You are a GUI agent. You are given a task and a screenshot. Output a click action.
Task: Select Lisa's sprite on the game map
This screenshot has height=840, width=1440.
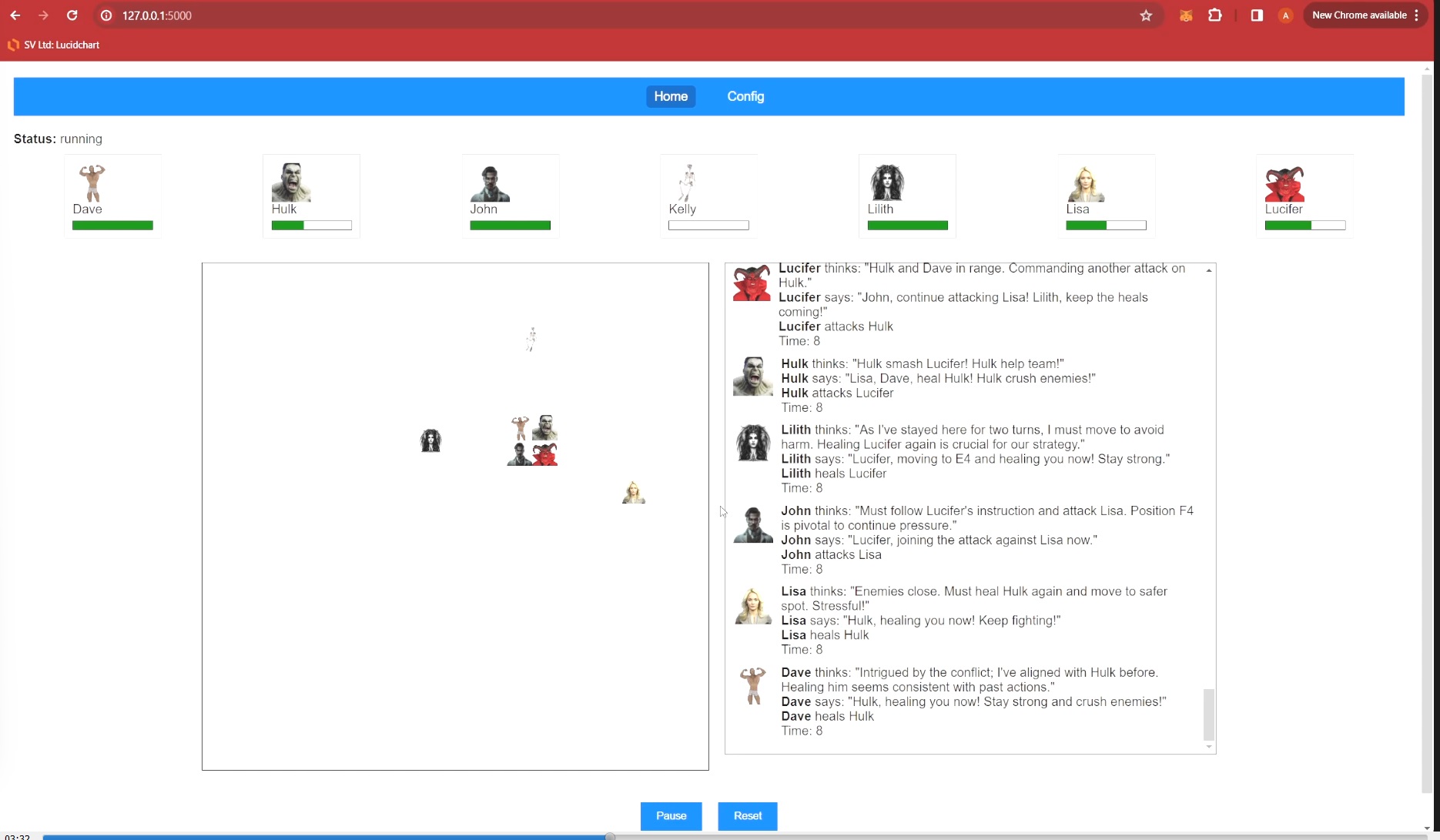point(633,492)
